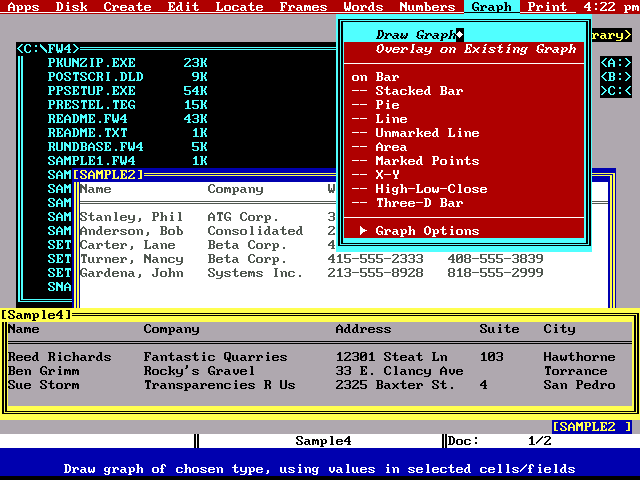This screenshot has height=480, width=640.
Task: Click the Name header in SAMPLE2
Action: tap(96, 189)
